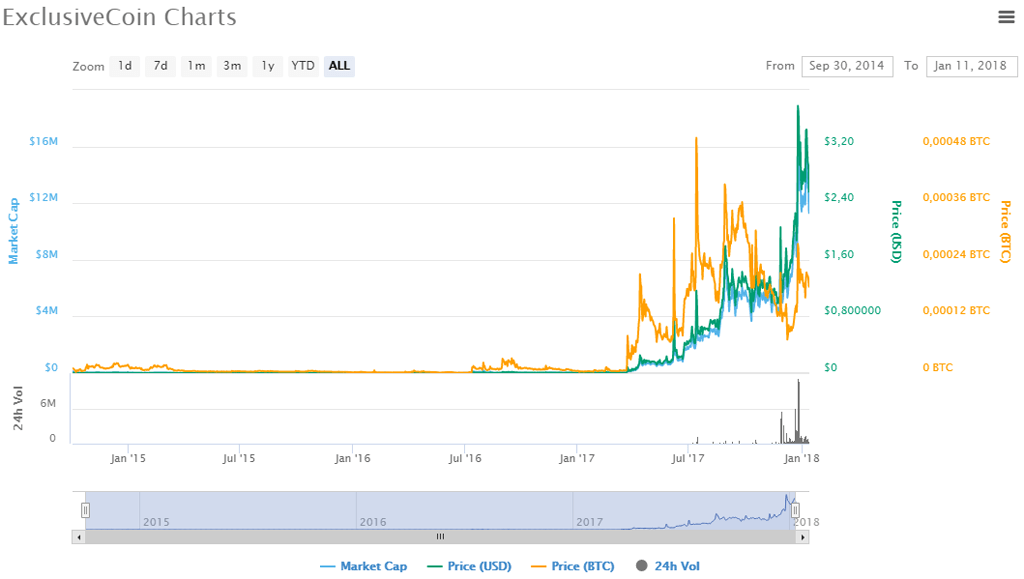The width and height of the screenshot is (1024, 579).
Task: Click the navigator right range handle
Action: pos(795,510)
